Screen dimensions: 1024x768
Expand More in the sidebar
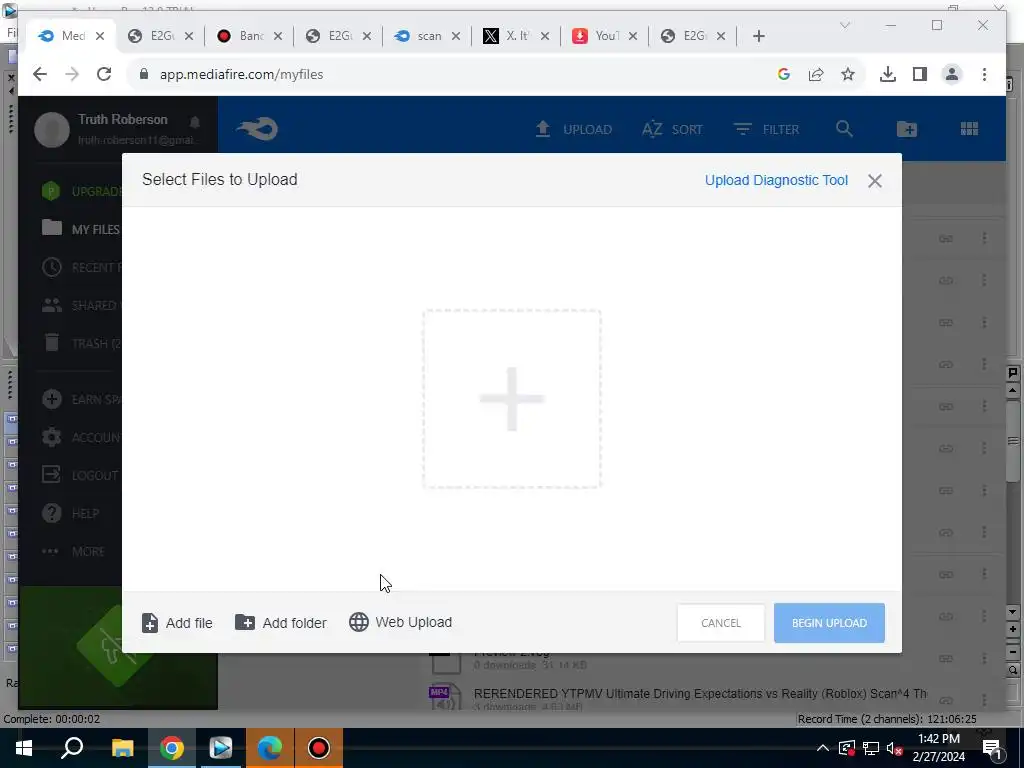click(73, 551)
